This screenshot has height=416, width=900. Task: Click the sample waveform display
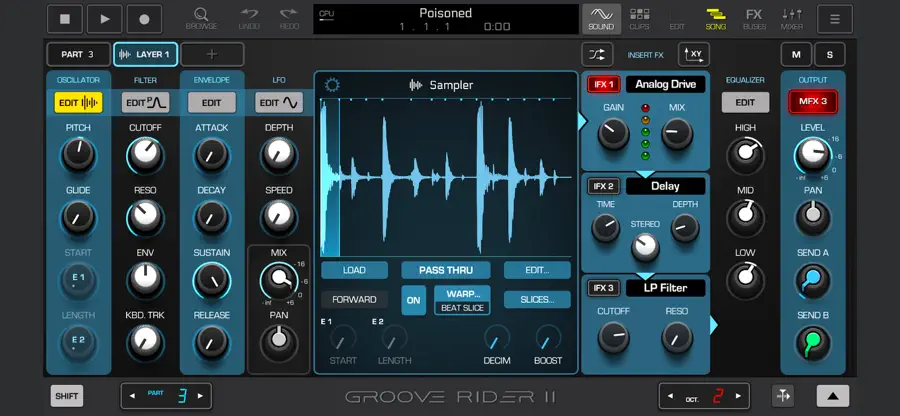445,177
